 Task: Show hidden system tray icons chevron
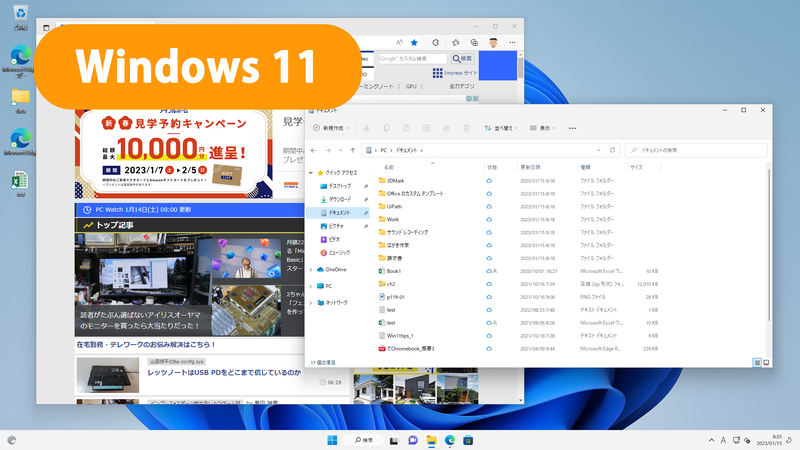tap(711, 440)
